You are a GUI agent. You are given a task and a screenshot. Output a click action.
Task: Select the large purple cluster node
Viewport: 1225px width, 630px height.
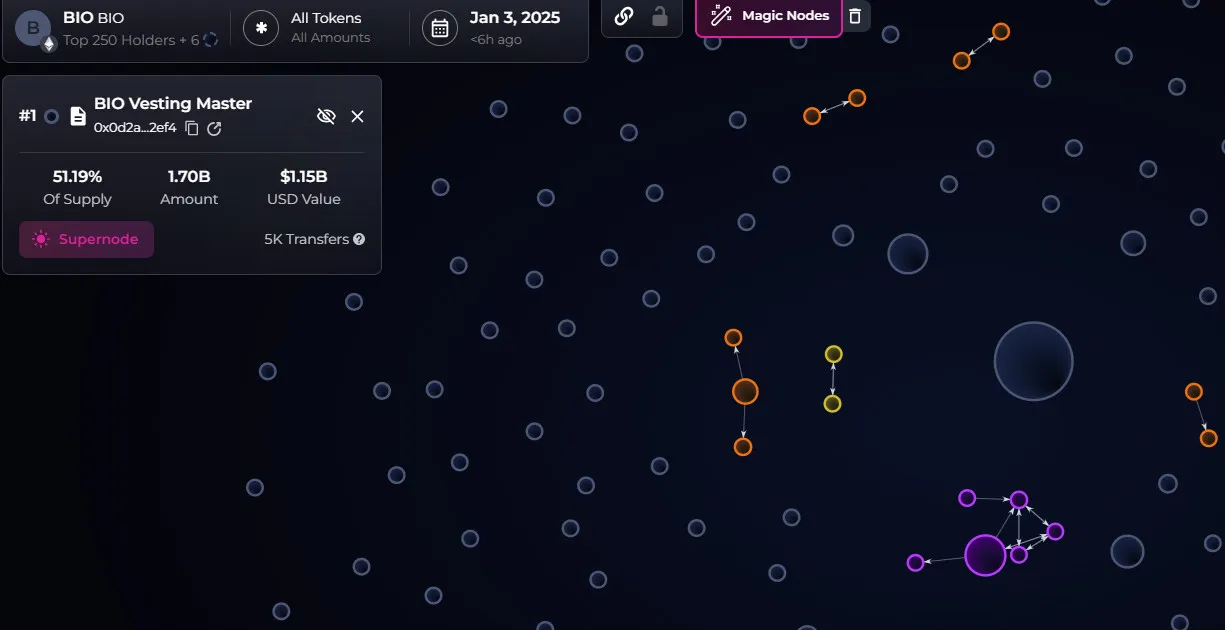coord(985,555)
